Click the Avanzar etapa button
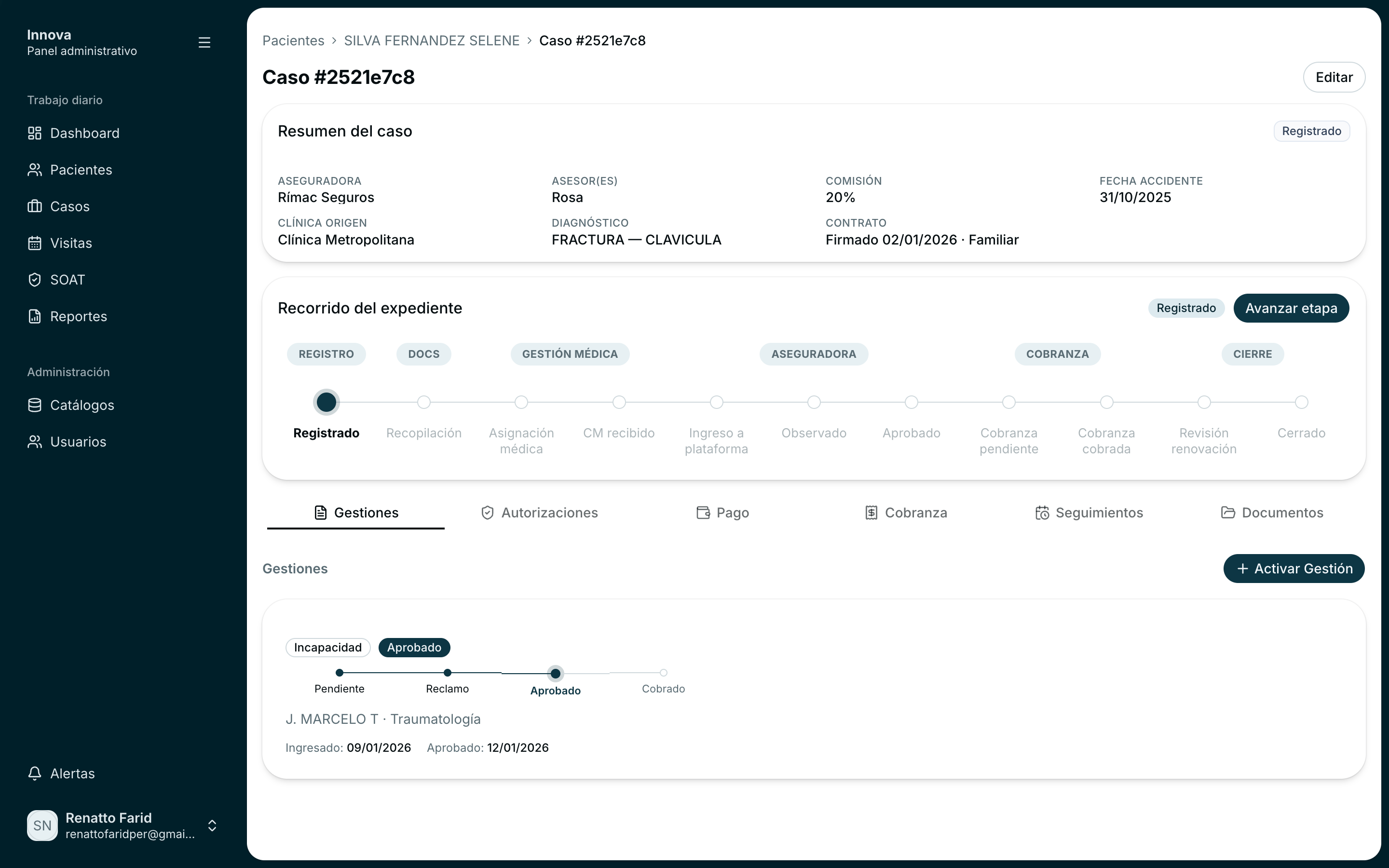Image resolution: width=1389 pixels, height=868 pixels. click(1291, 308)
